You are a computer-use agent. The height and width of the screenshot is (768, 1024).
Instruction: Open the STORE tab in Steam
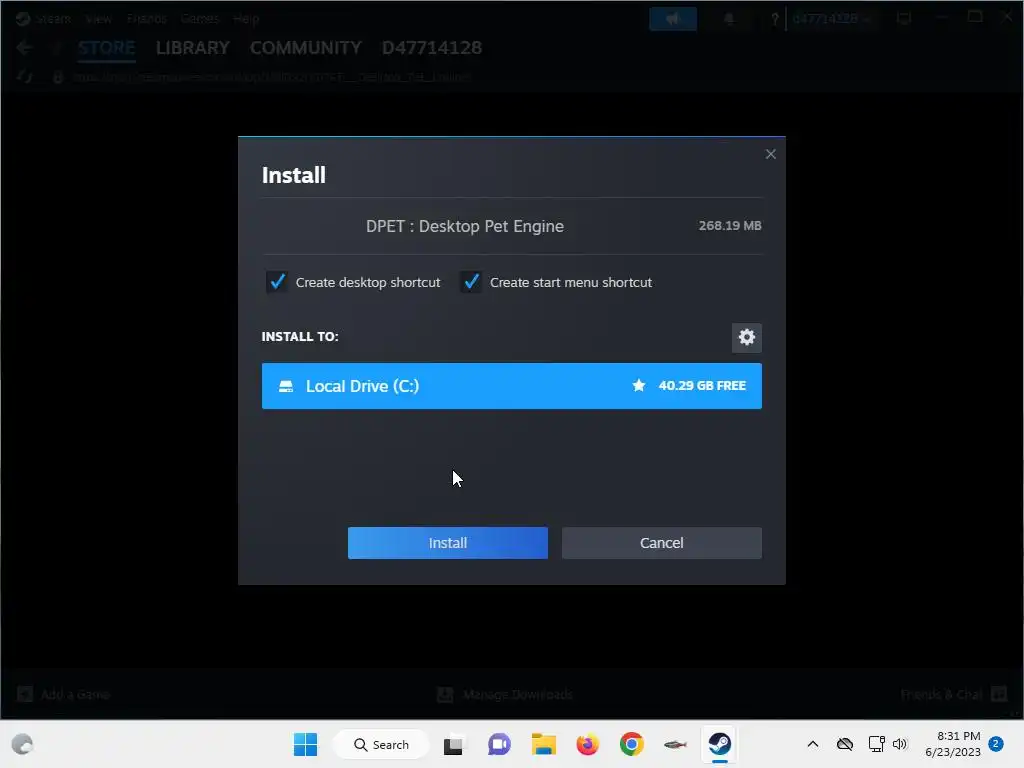click(x=106, y=48)
